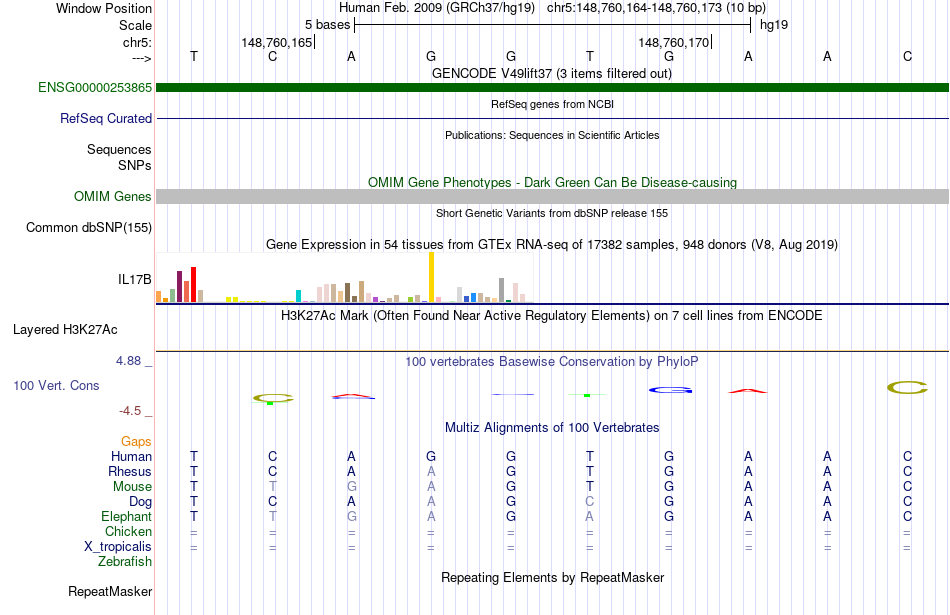Click the chr5: base position label
Image resolution: width=950 pixels, height=615 pixels.
(x=138, y=42)
